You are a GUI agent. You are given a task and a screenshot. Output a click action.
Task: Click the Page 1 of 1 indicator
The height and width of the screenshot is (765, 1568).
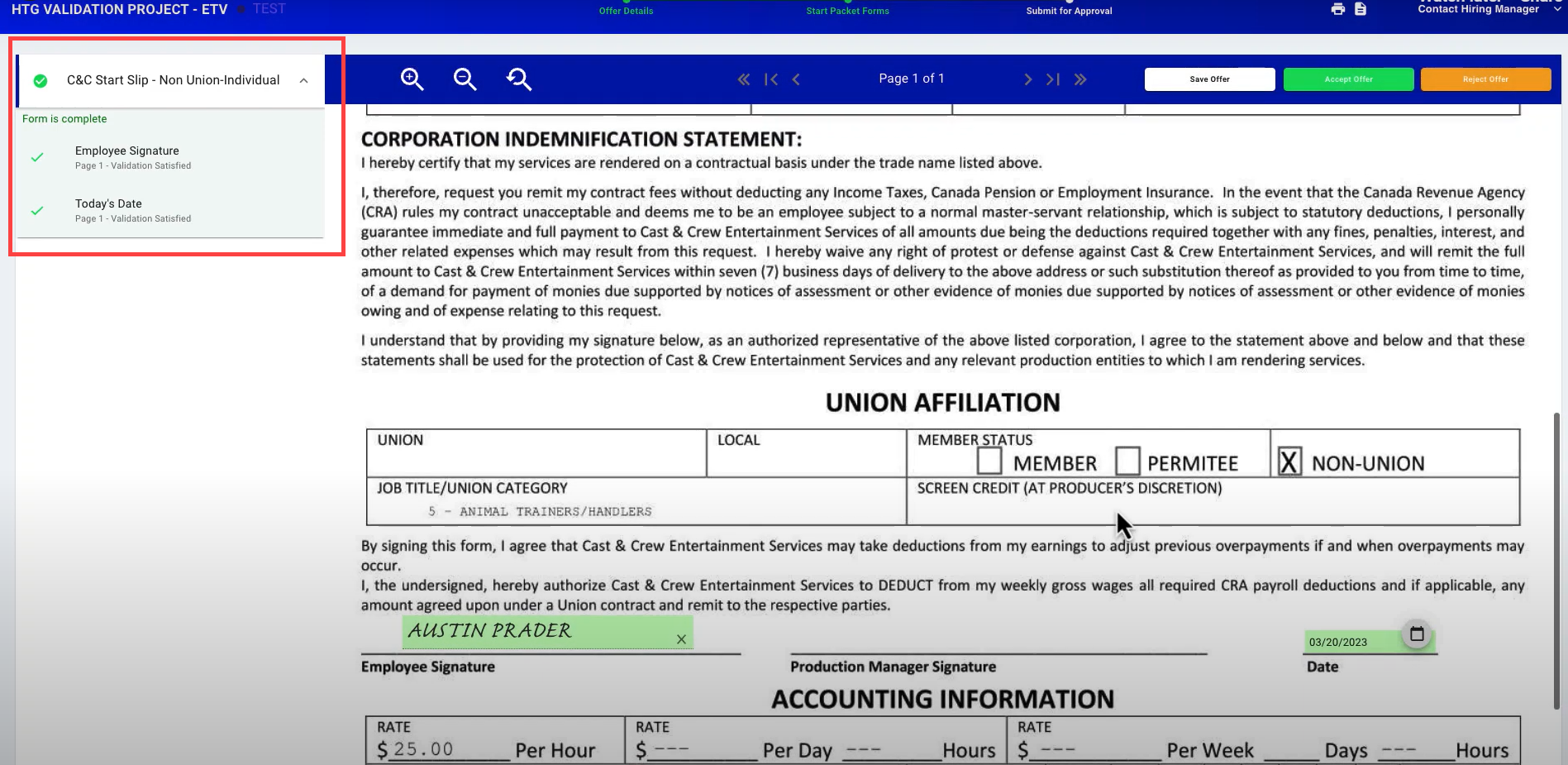click(x=911, y=79)
